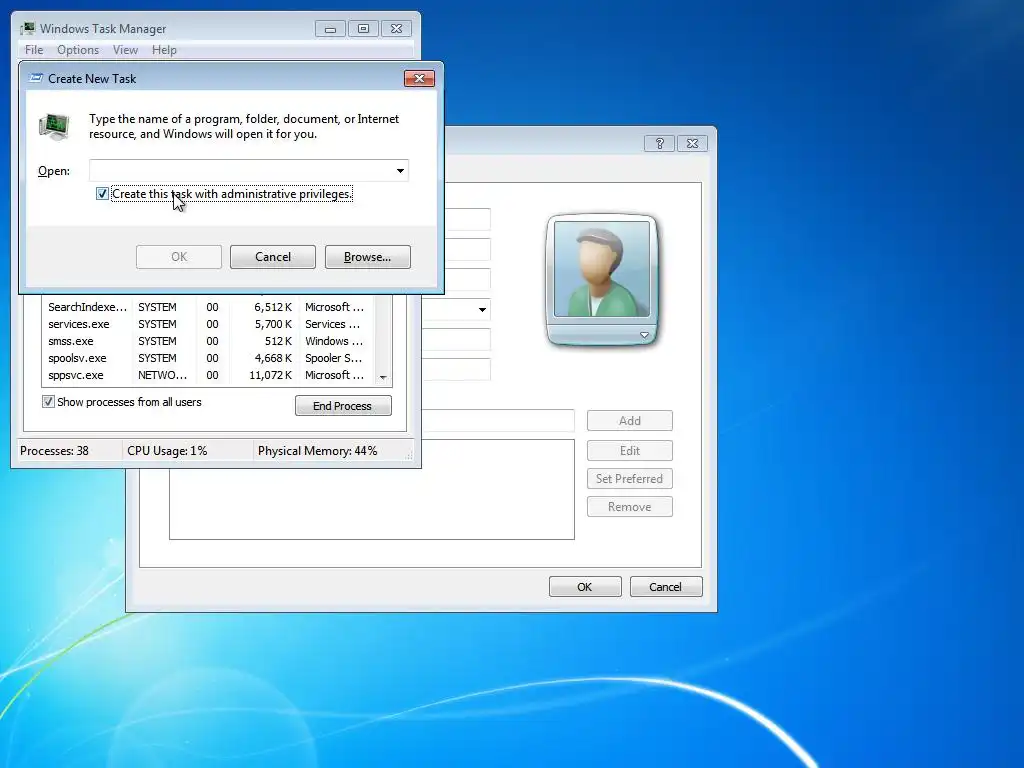Click the Run computer icon in the Create New Task dialog
The image size is (1024, 768).
point(54,126)
